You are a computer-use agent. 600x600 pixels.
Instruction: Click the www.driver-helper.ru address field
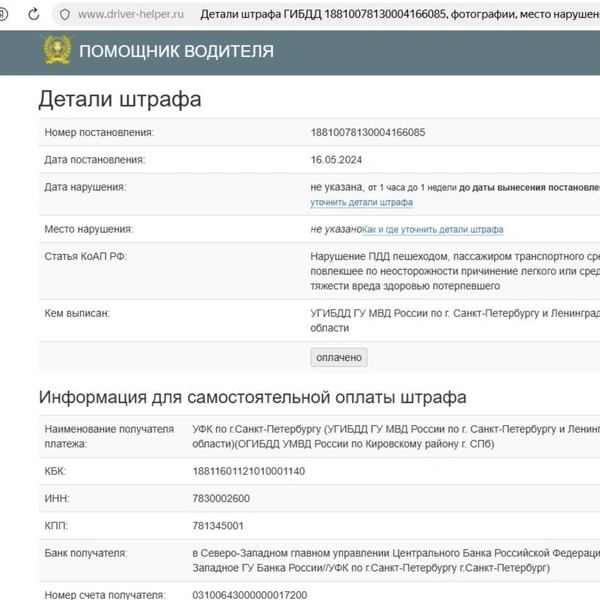point(131,14)
